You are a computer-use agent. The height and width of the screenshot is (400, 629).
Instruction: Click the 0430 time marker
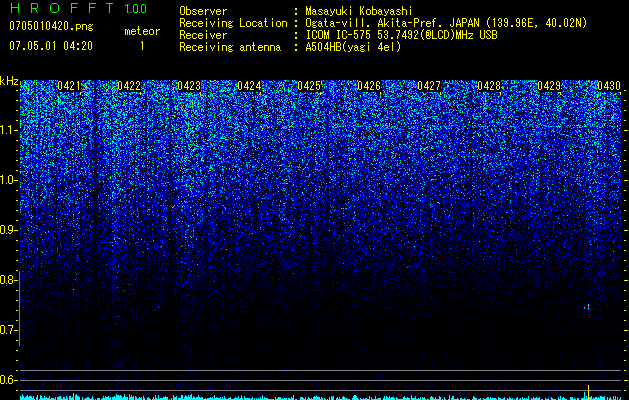coord(609,86)
